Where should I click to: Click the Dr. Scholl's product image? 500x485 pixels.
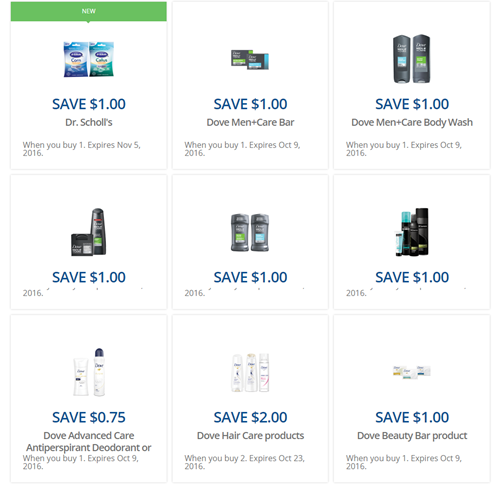pos(89,59)
